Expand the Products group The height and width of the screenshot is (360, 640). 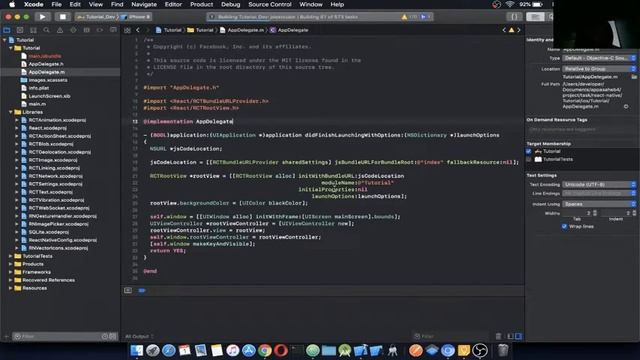click(x=11, y=264)
